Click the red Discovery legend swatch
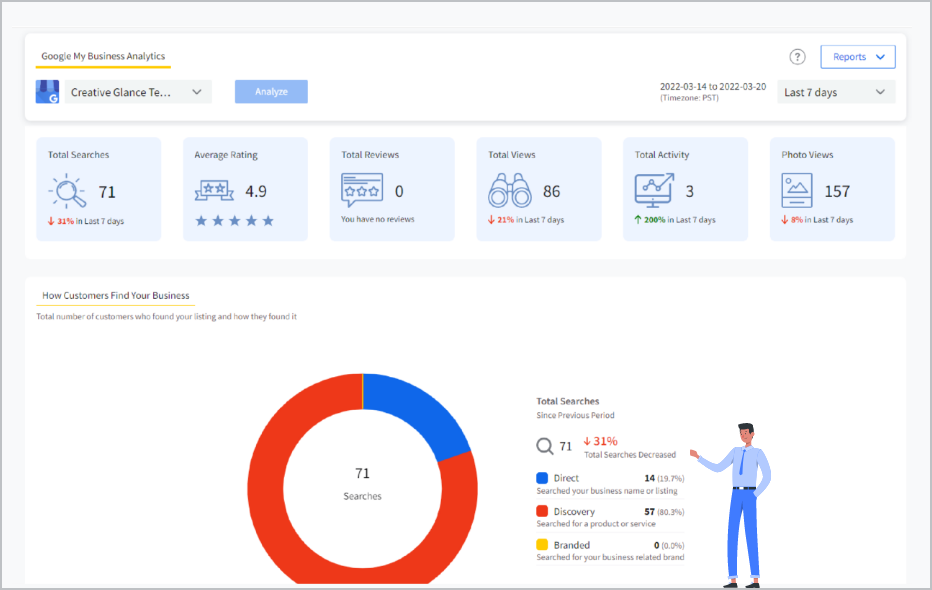Viewport: 932px width, 590px height. 542,511
